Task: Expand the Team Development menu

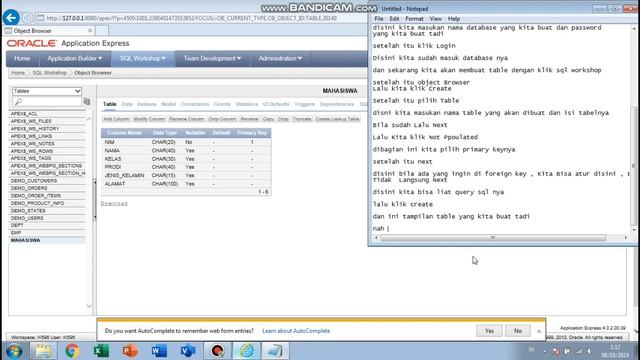Action: click(x=212, y=58)
